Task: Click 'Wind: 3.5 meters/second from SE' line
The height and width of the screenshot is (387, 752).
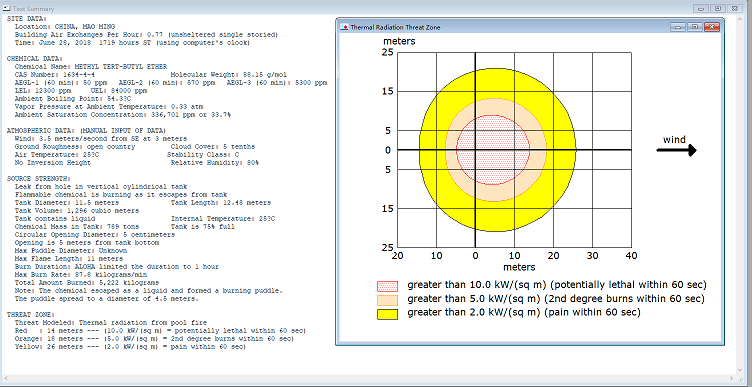Action: coord(101,139)
